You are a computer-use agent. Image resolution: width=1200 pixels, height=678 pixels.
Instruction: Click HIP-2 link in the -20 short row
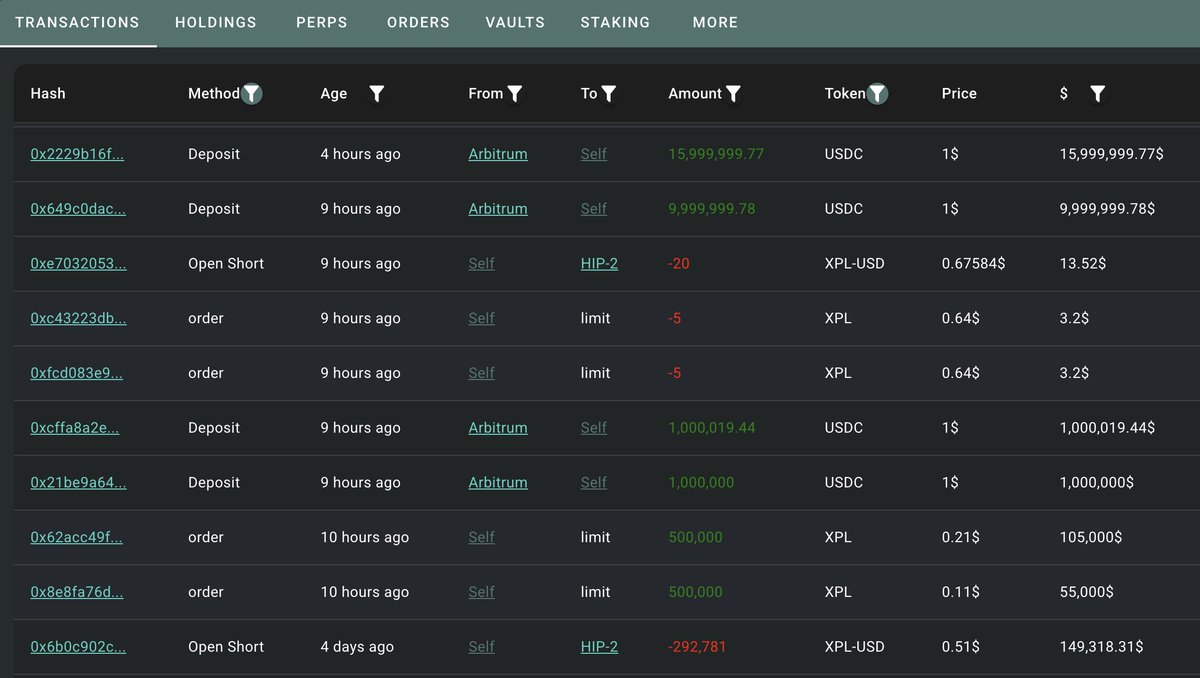pos(599,264)
